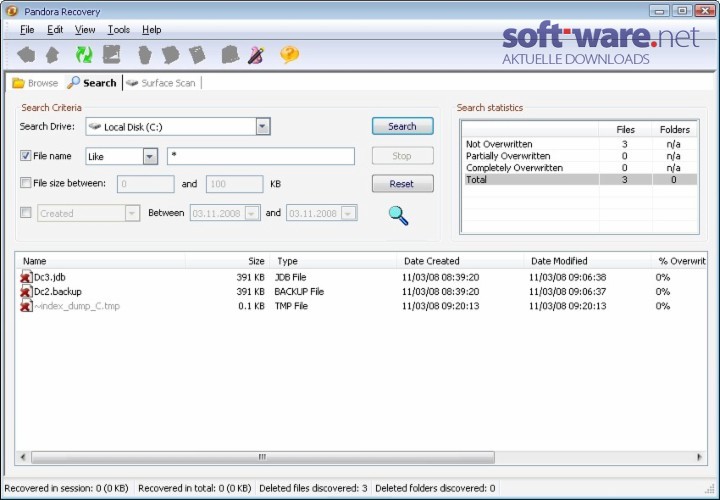Click the file name pattern input field
Image resolution: width=720 pixels, height=500 pixels.
[x=261, y=156]
